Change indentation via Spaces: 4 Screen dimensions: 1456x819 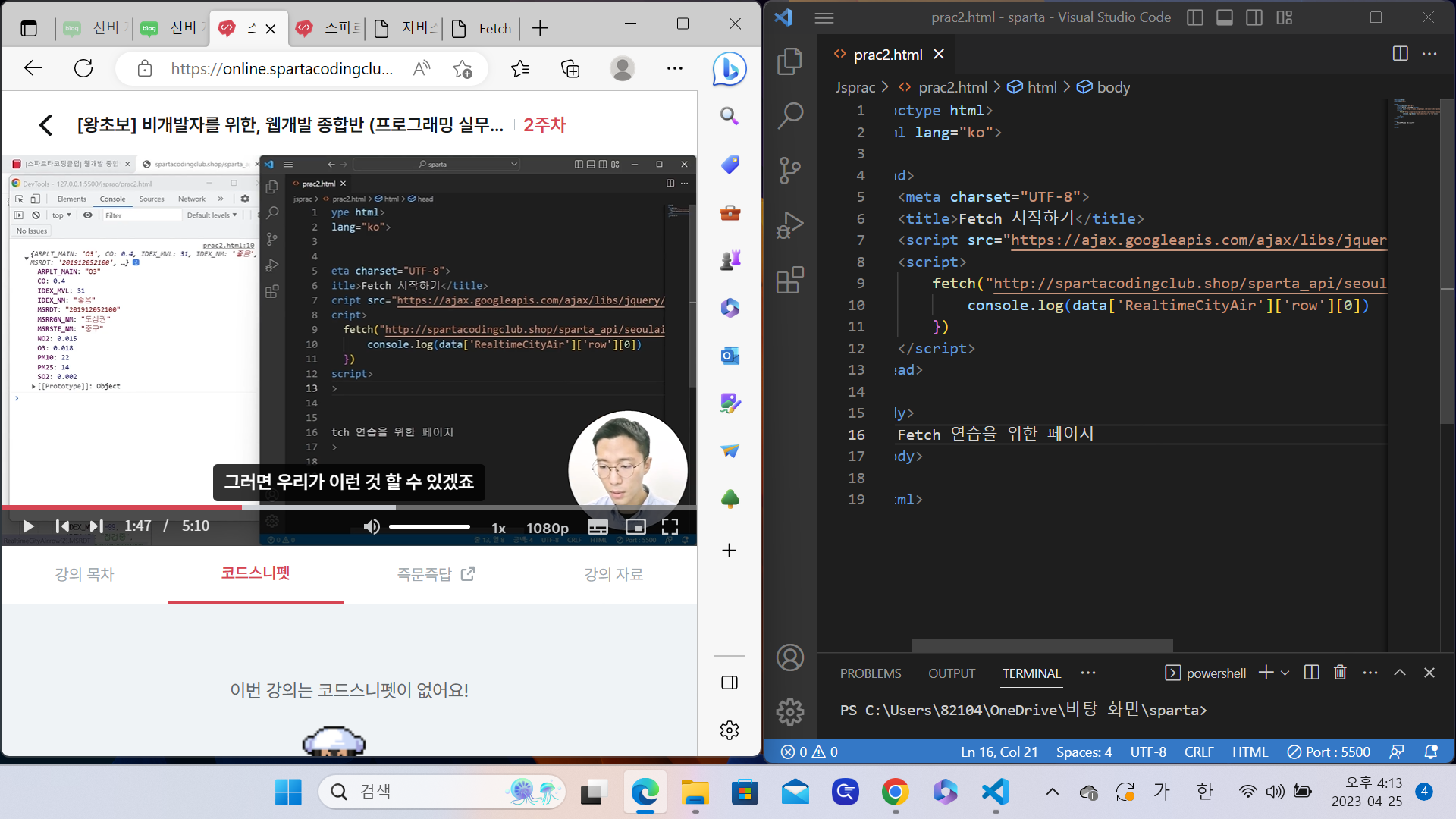pos(1084,752)
